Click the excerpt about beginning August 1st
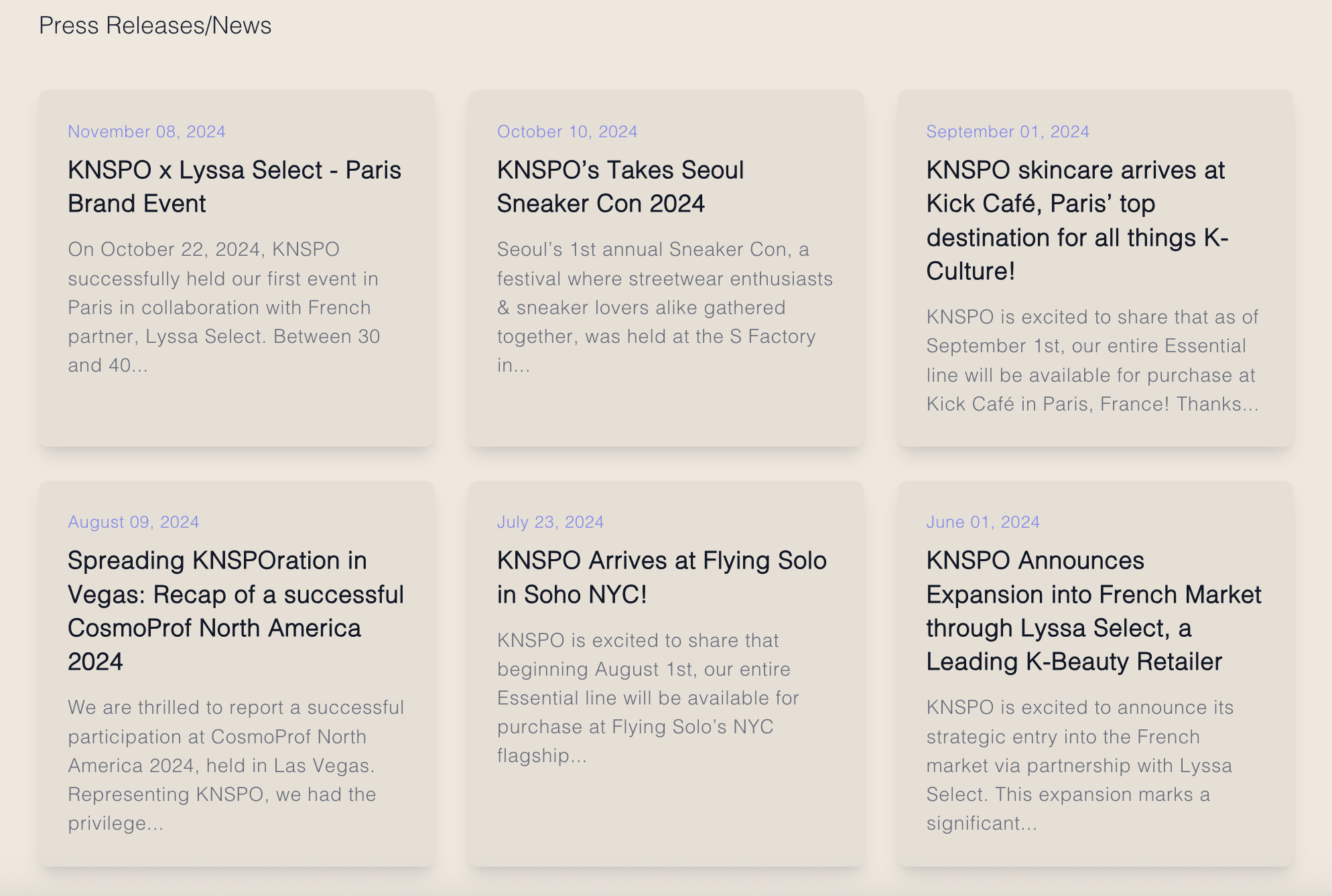The width and height of the screenshot is (1332, 896). [647, 698]
